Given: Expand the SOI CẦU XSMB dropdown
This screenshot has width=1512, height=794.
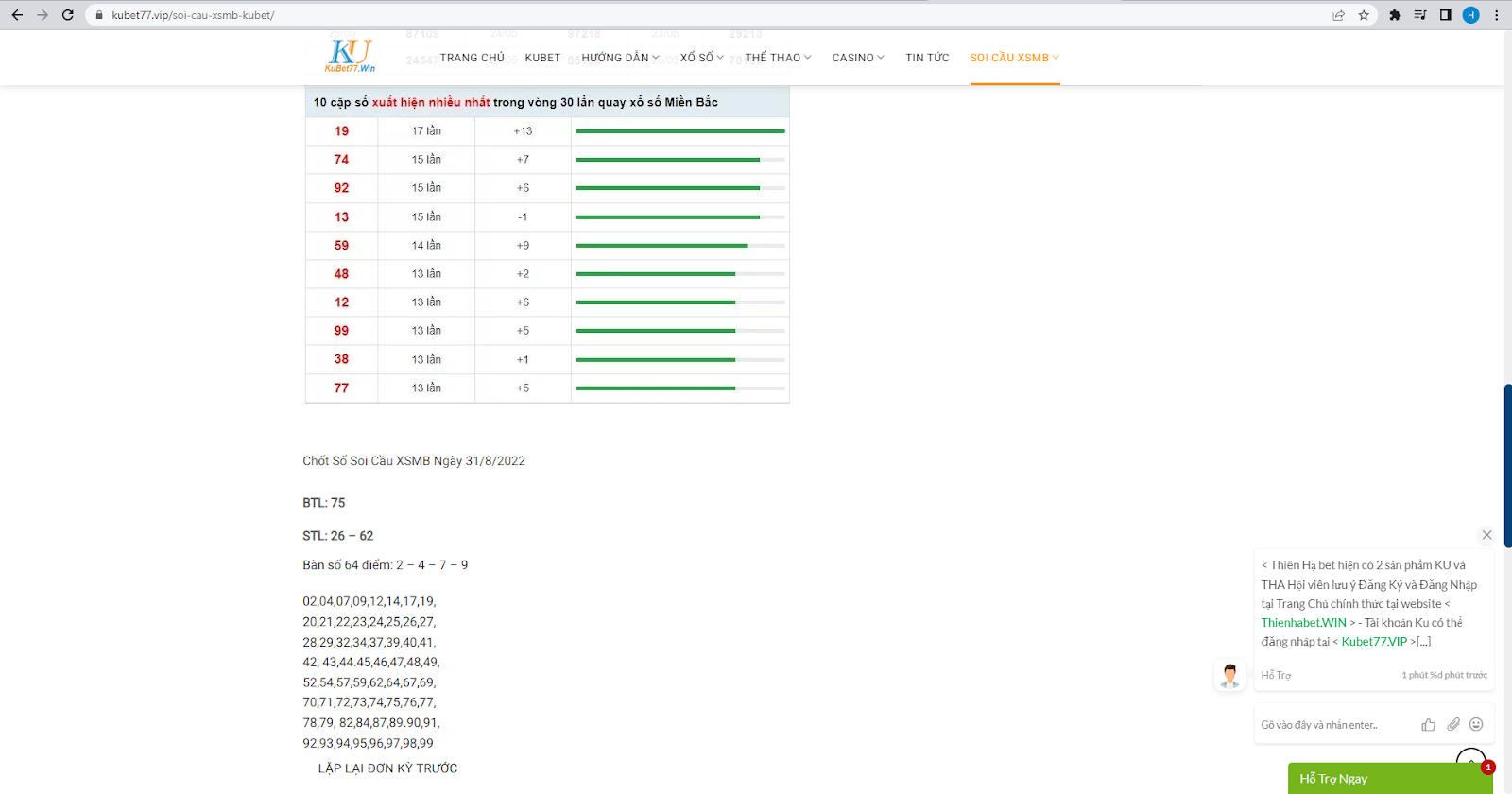Looking at the screenshot, I should point(1015,58).
